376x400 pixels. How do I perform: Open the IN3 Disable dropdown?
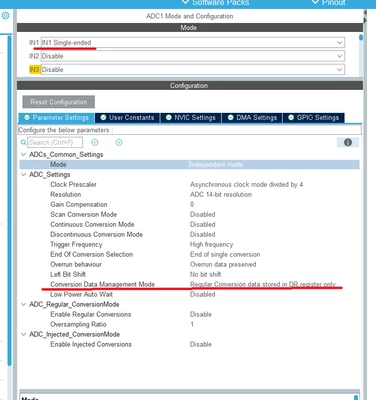pos(193,69)
